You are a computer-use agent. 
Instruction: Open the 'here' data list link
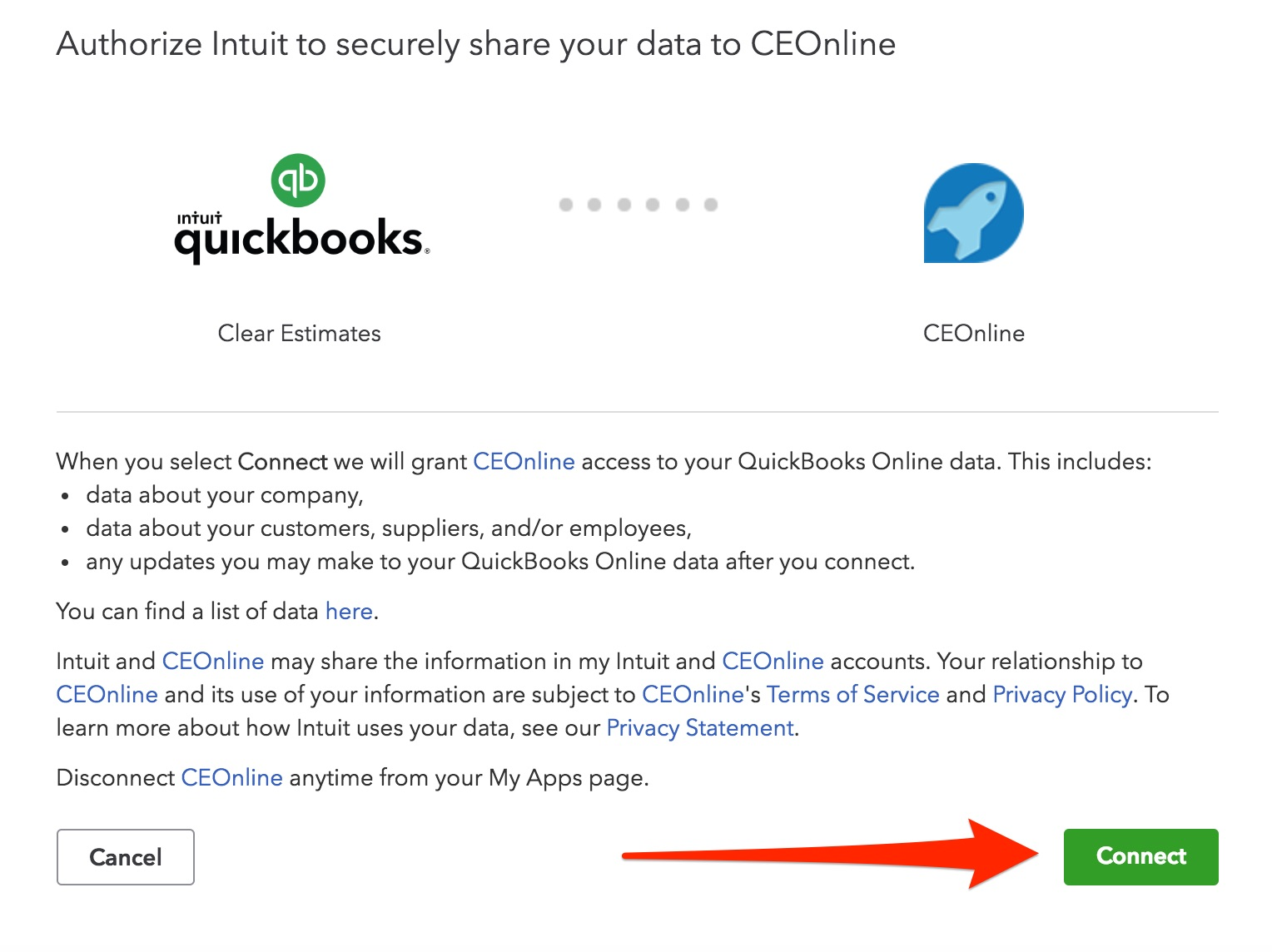348,612
